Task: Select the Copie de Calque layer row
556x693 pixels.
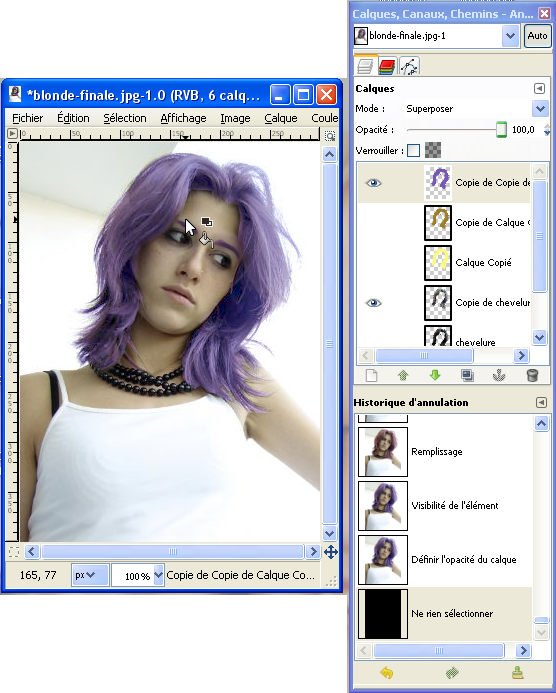Action: tap(444, 223)
